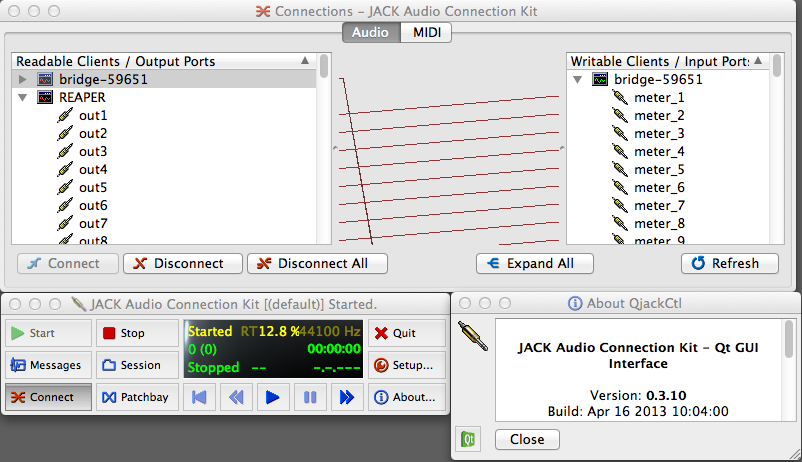Viewport: 802px width, 462px height.
Task: Click REAPER client monitor icon
Action: coord(45,97)
